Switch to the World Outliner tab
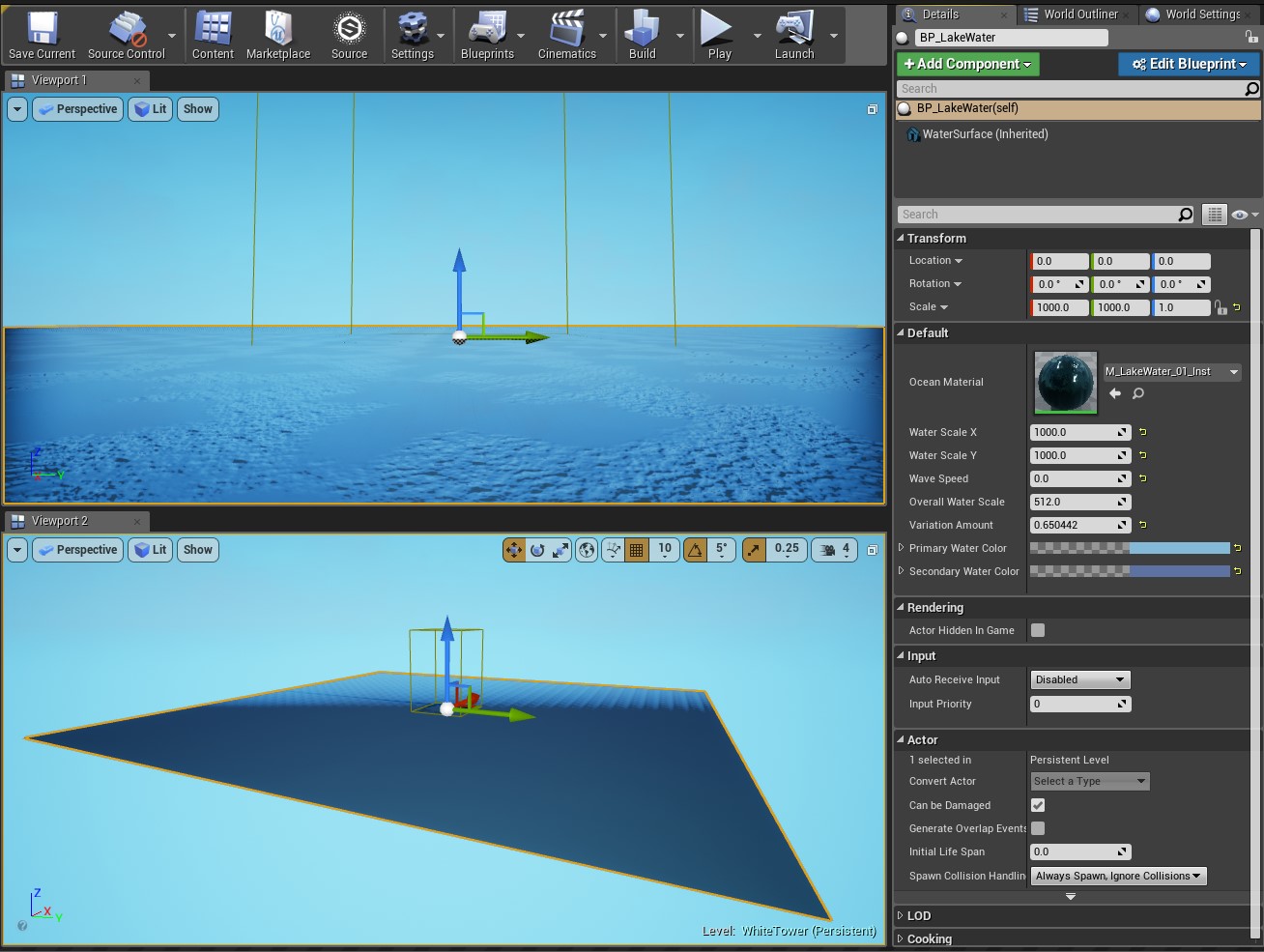The width and height of the screenshot is (1264, 952). (x=1078, y=14)
